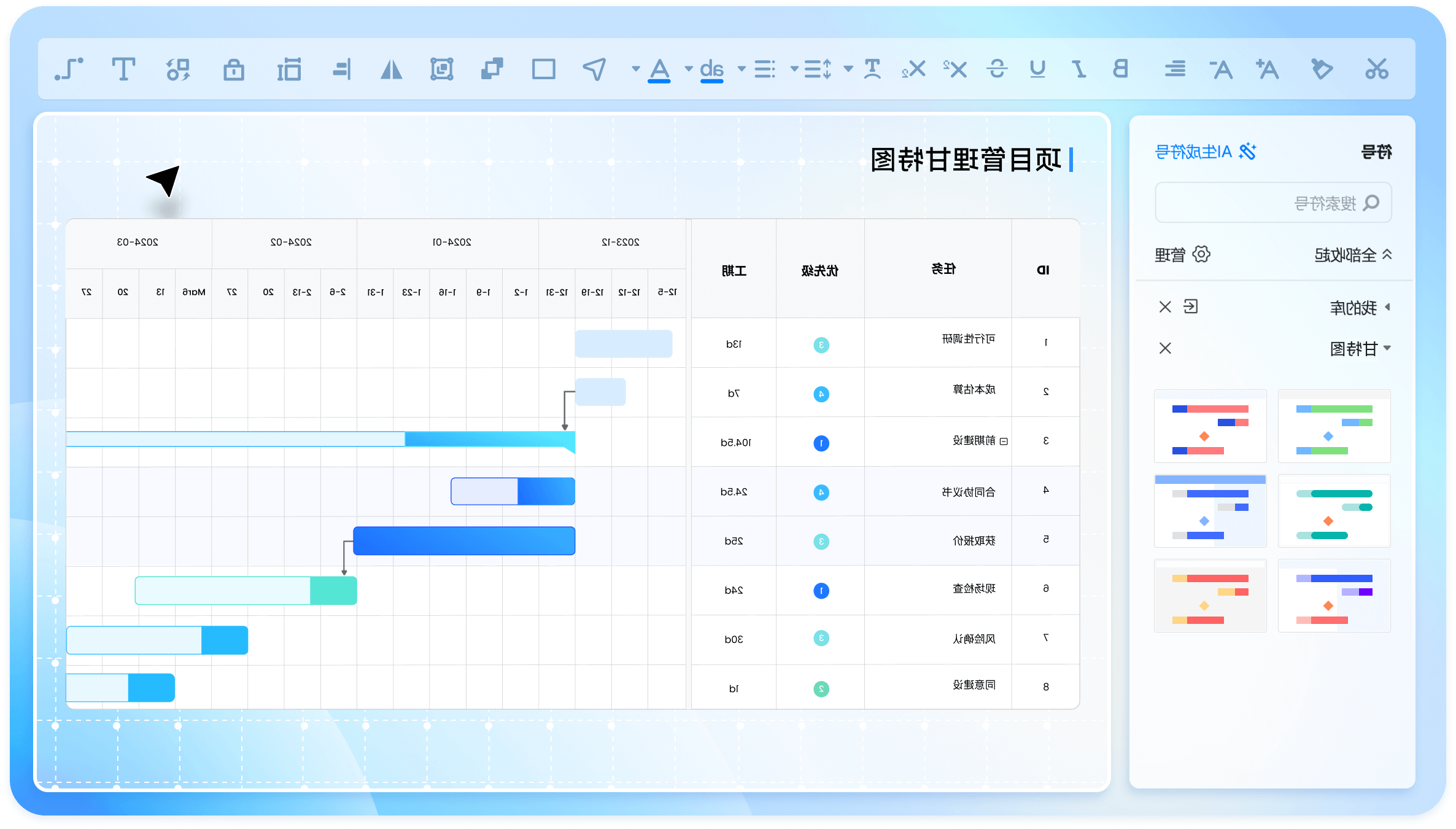Select the highlighted blue Gantt template thumbnail
The image size is (1456, 829).
pyautogui.click(x=1210, y=510)
